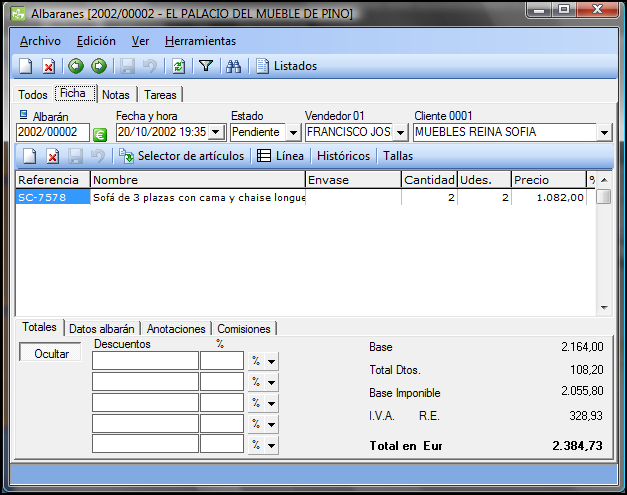The height and width of the screenshot is (495, 627).
Task: Click scroll up arrow of lines grid
Action: point(604,180)
